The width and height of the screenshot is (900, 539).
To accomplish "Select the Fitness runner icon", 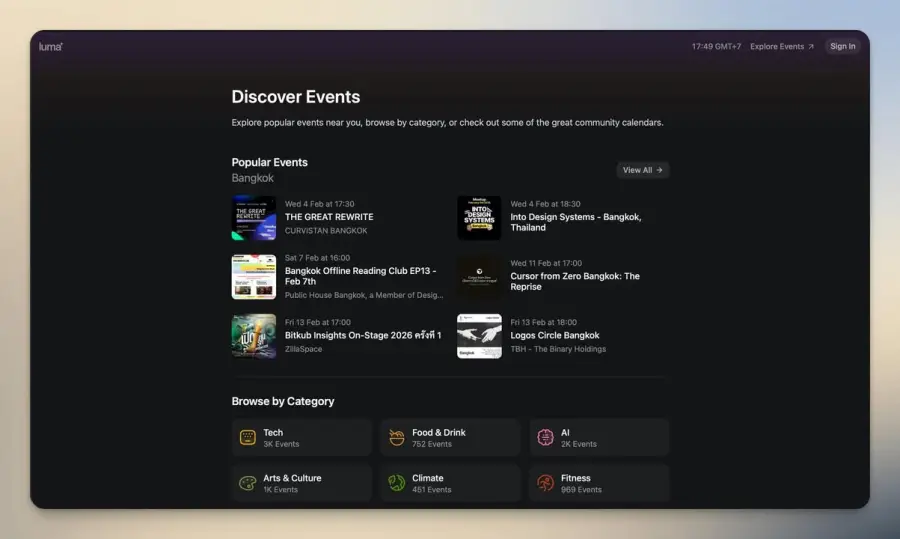I will point(545,483).
